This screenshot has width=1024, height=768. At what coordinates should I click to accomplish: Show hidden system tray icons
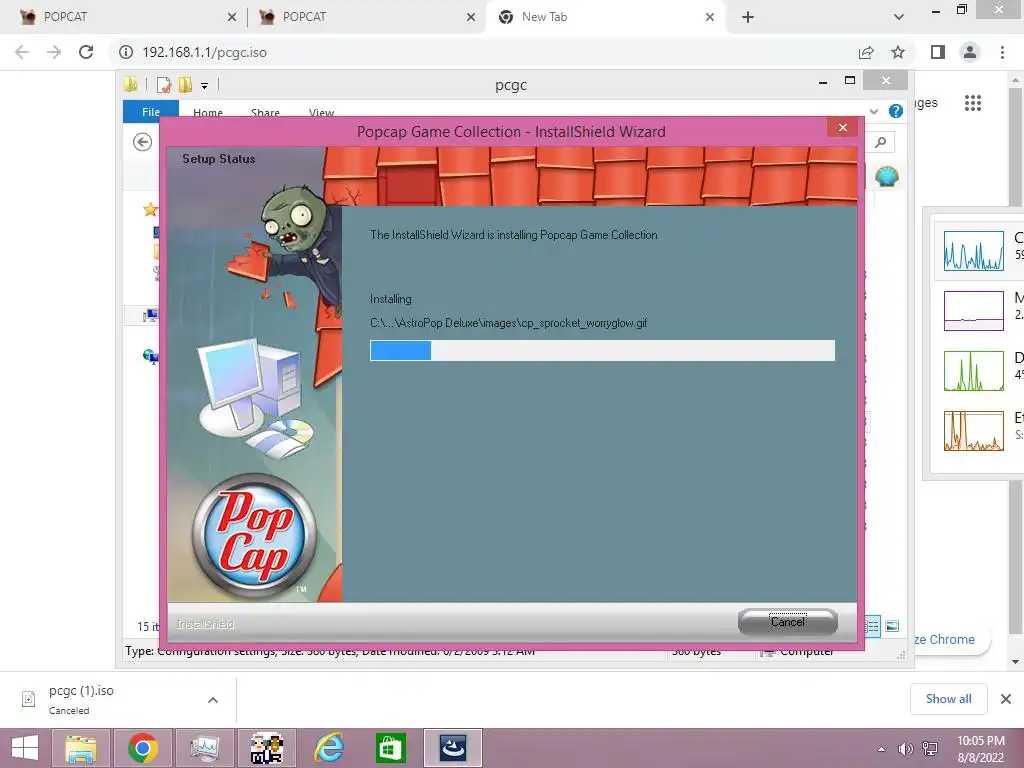click(x=882, y=749)
